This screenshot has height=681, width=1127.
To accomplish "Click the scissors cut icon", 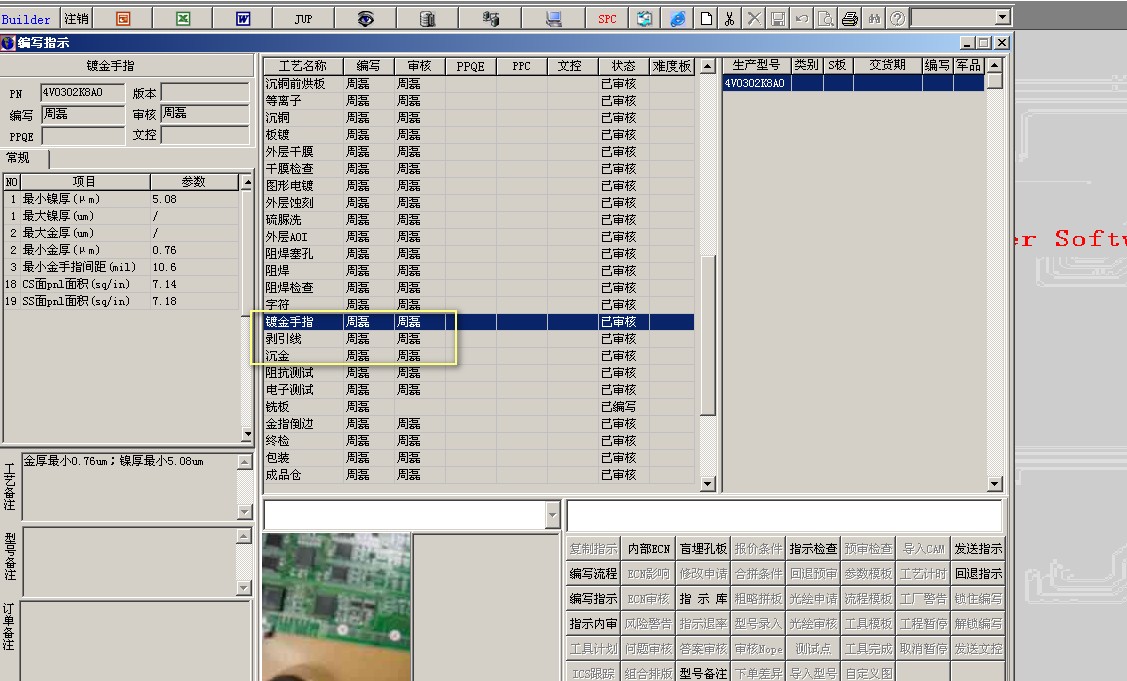I will (x=730, y=19).
